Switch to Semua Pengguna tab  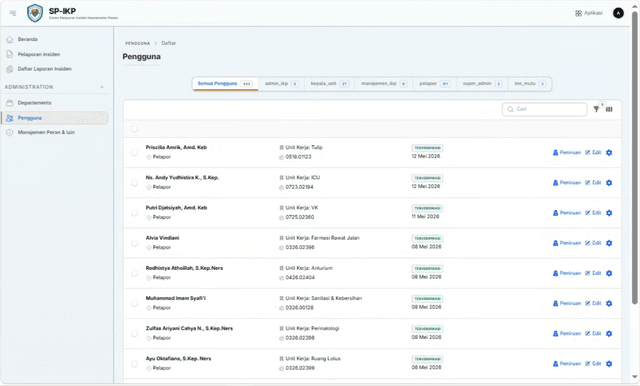pyautogui.click(x=225, y=84)
